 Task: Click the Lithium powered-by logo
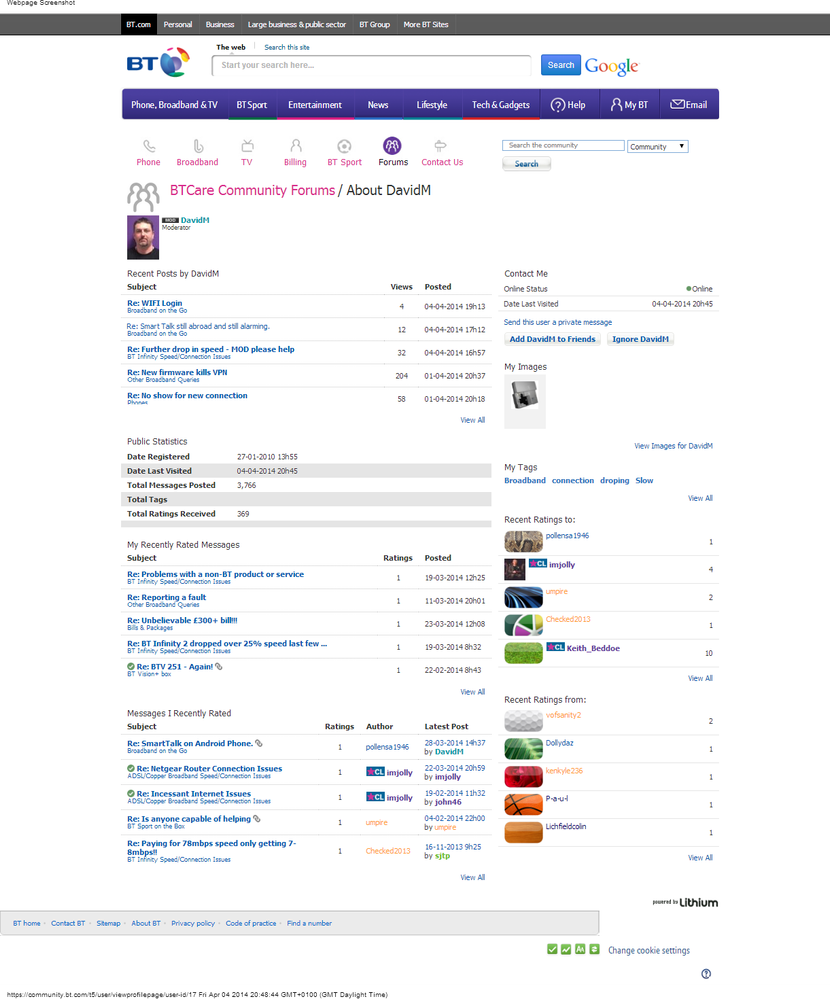[x=685, y=902]
